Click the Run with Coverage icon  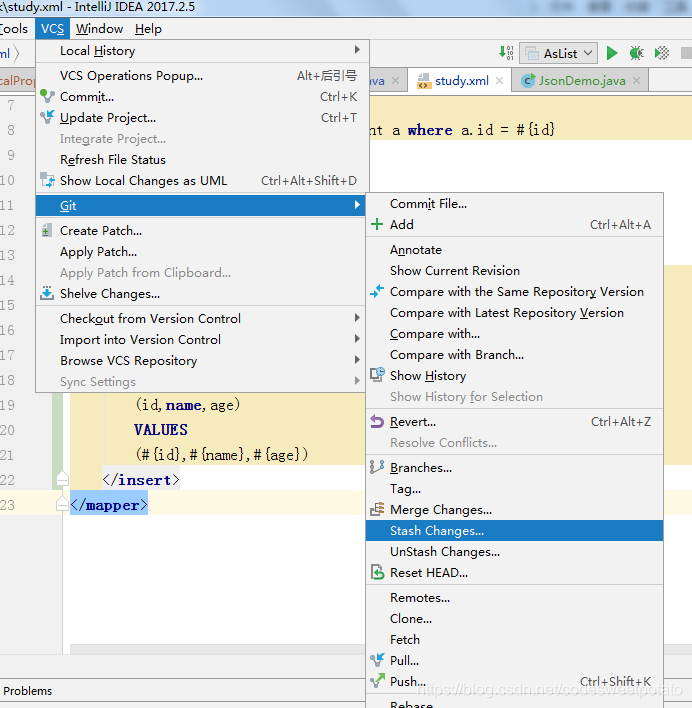(662, 53)
